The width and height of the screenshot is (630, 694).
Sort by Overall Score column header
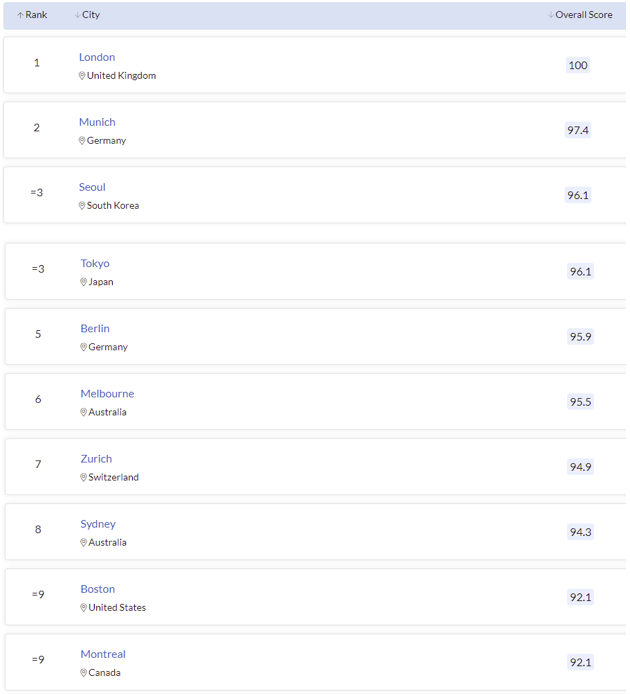[582, 15]
